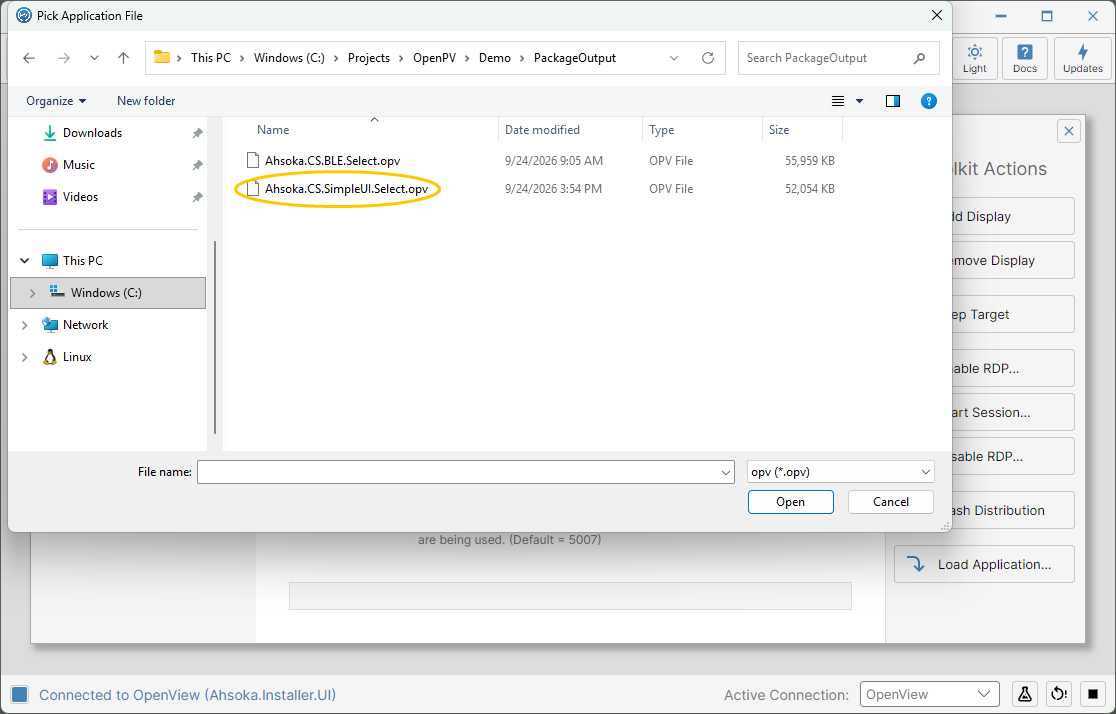Select file Ahsoka.CS.BLE.Select.opv
Viewport: 1116px width, 714px height.
pos(332,161)
